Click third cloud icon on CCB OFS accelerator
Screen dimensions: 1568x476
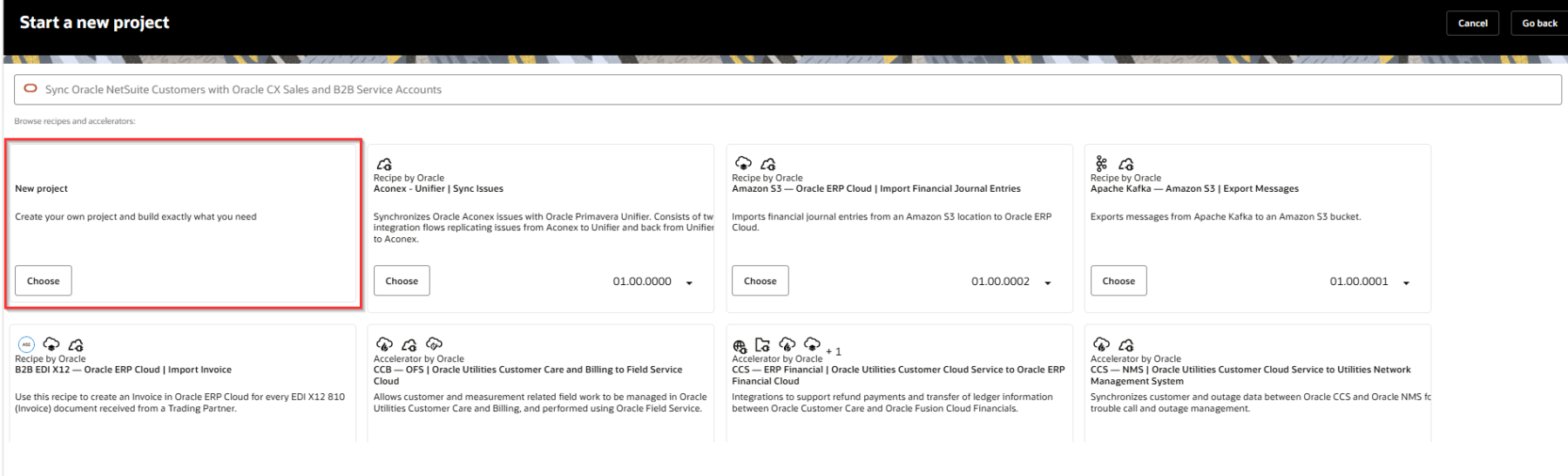pyautogui.click(x=434, y=344)
